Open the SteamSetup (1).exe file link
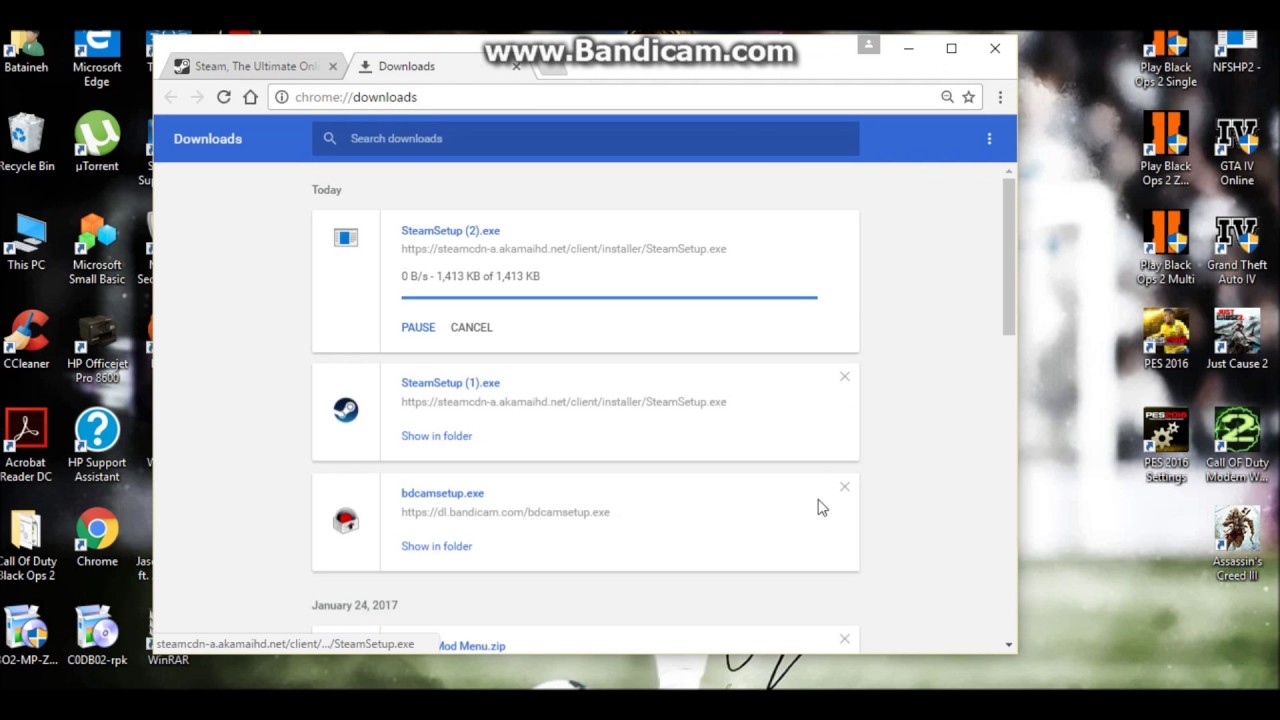This screenshot has height=720, width=1280. pos(450,383)
